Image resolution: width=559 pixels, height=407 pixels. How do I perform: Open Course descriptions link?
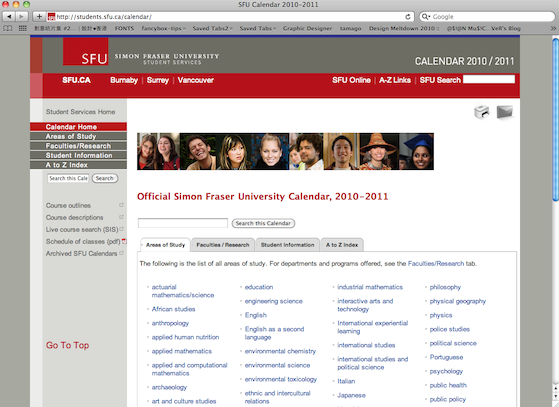[74, 217]
